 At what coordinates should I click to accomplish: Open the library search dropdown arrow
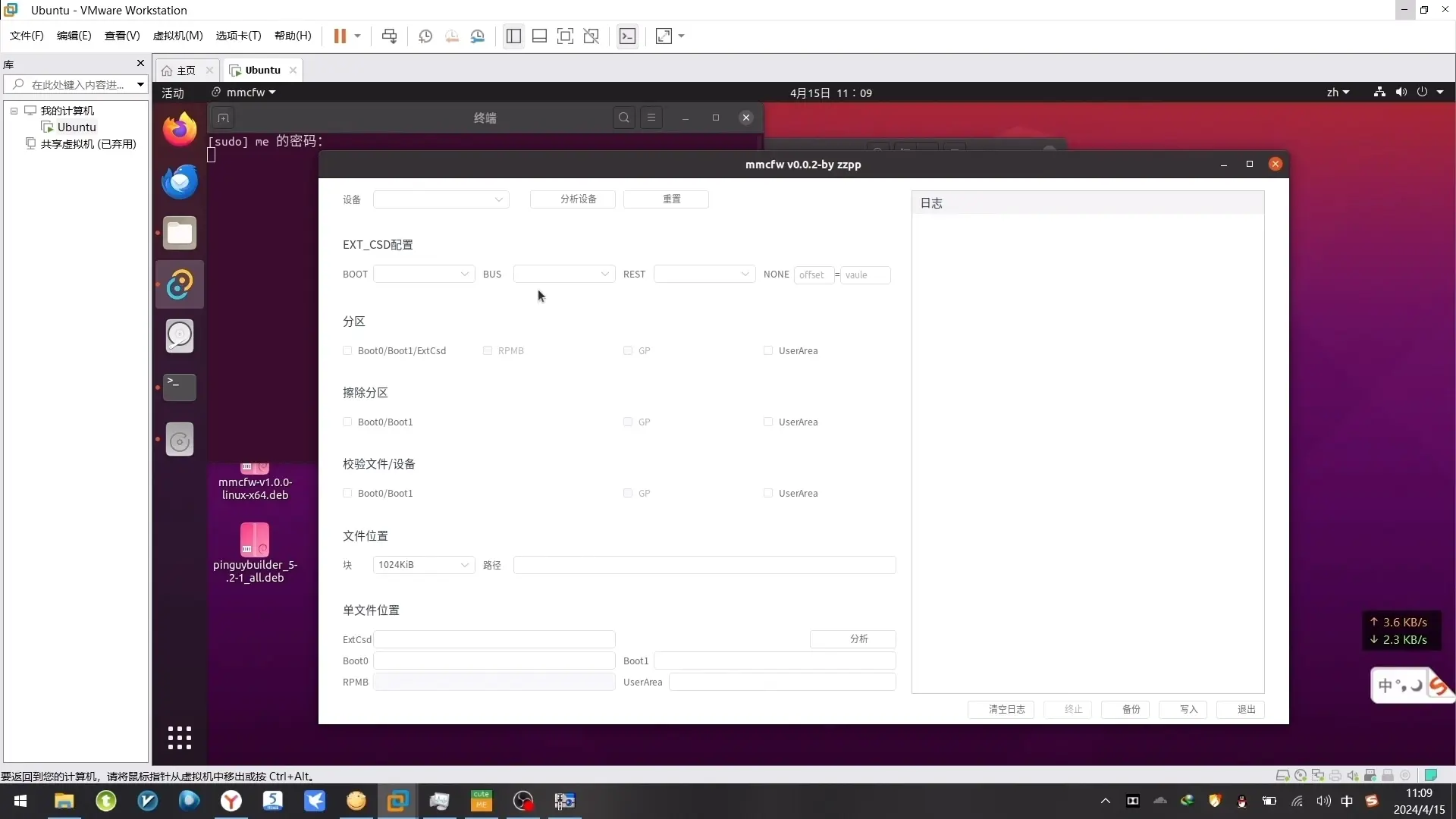click(140, 84)
